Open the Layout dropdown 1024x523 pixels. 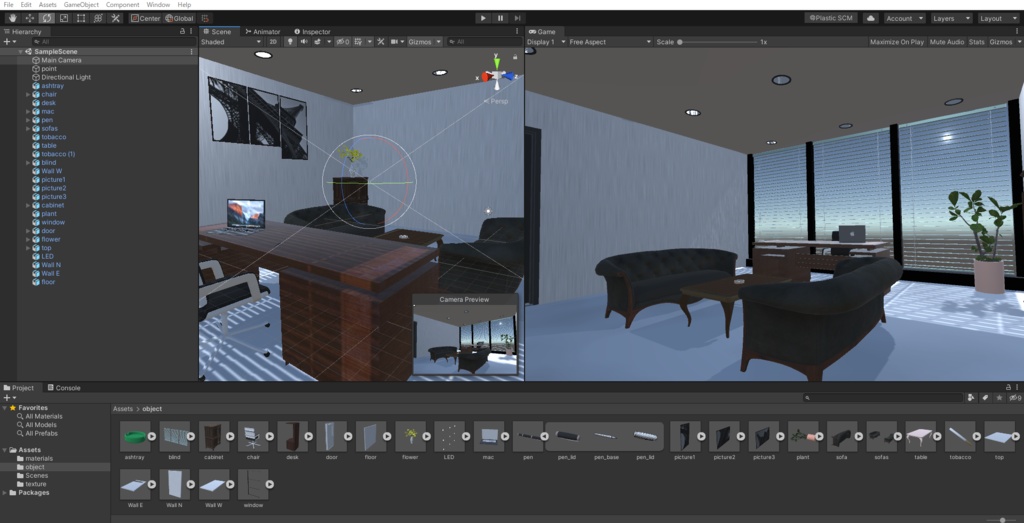coord(998,18)
